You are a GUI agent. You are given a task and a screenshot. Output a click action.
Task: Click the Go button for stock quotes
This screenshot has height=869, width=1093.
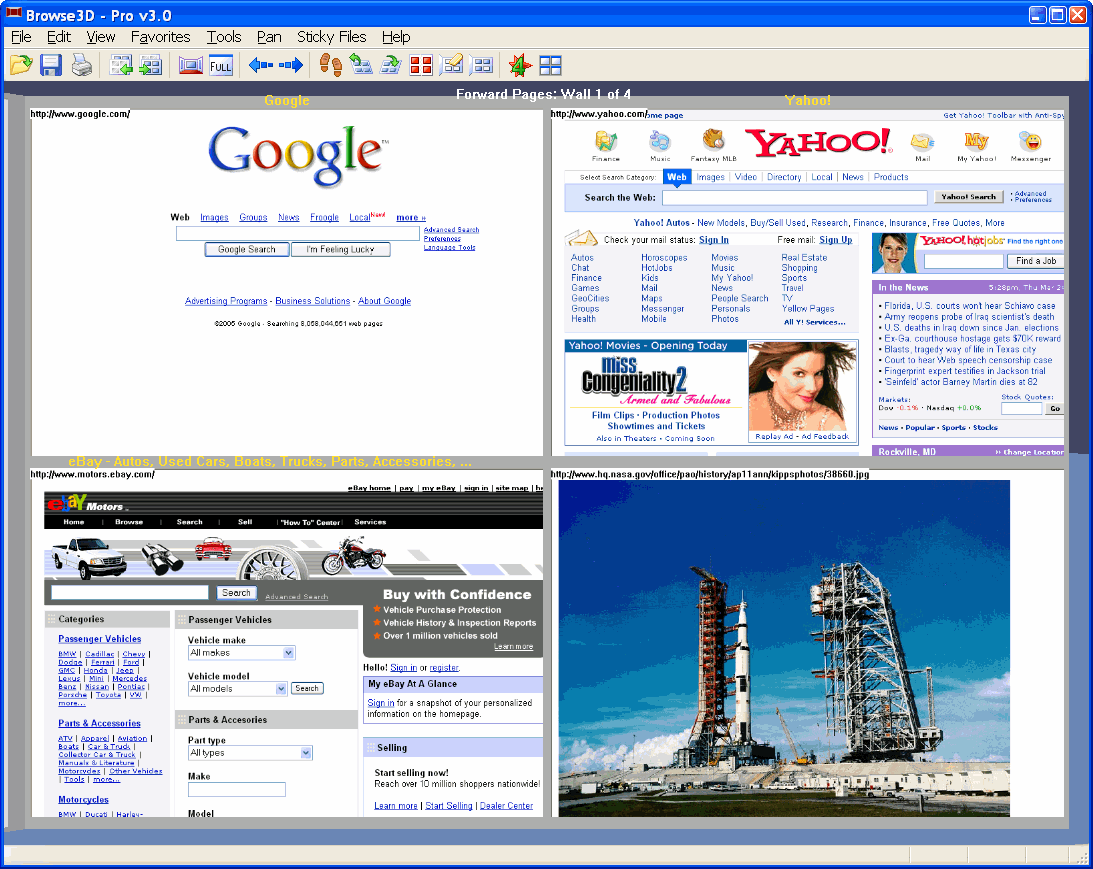pos(1055,408)
